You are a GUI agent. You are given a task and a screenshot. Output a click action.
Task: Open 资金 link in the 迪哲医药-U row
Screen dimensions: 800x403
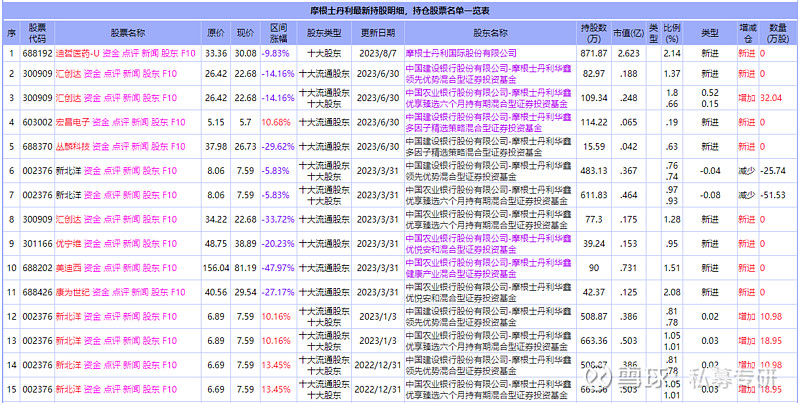coord(110,53)
